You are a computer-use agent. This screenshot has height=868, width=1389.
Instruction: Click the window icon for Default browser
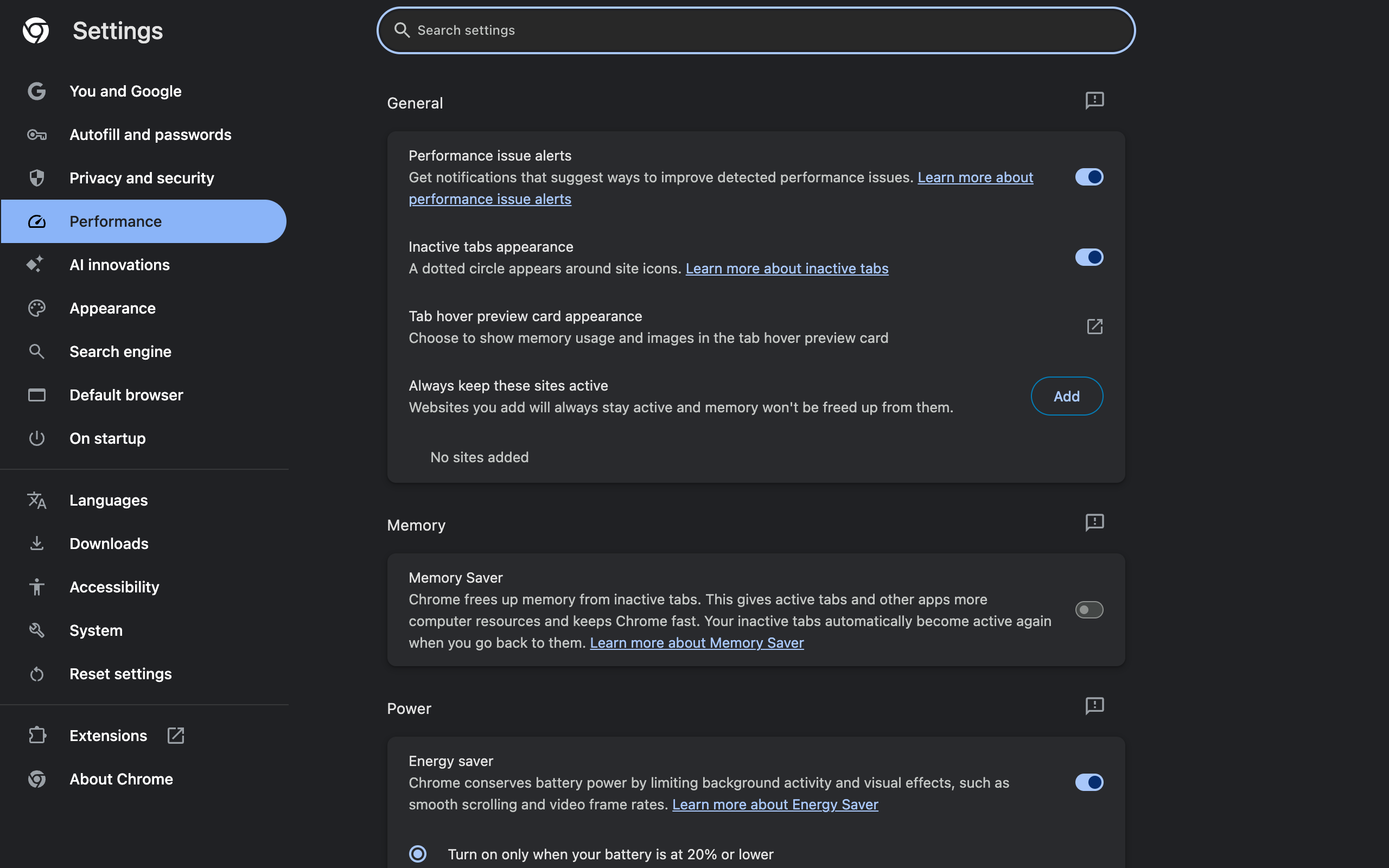(37, 395)
